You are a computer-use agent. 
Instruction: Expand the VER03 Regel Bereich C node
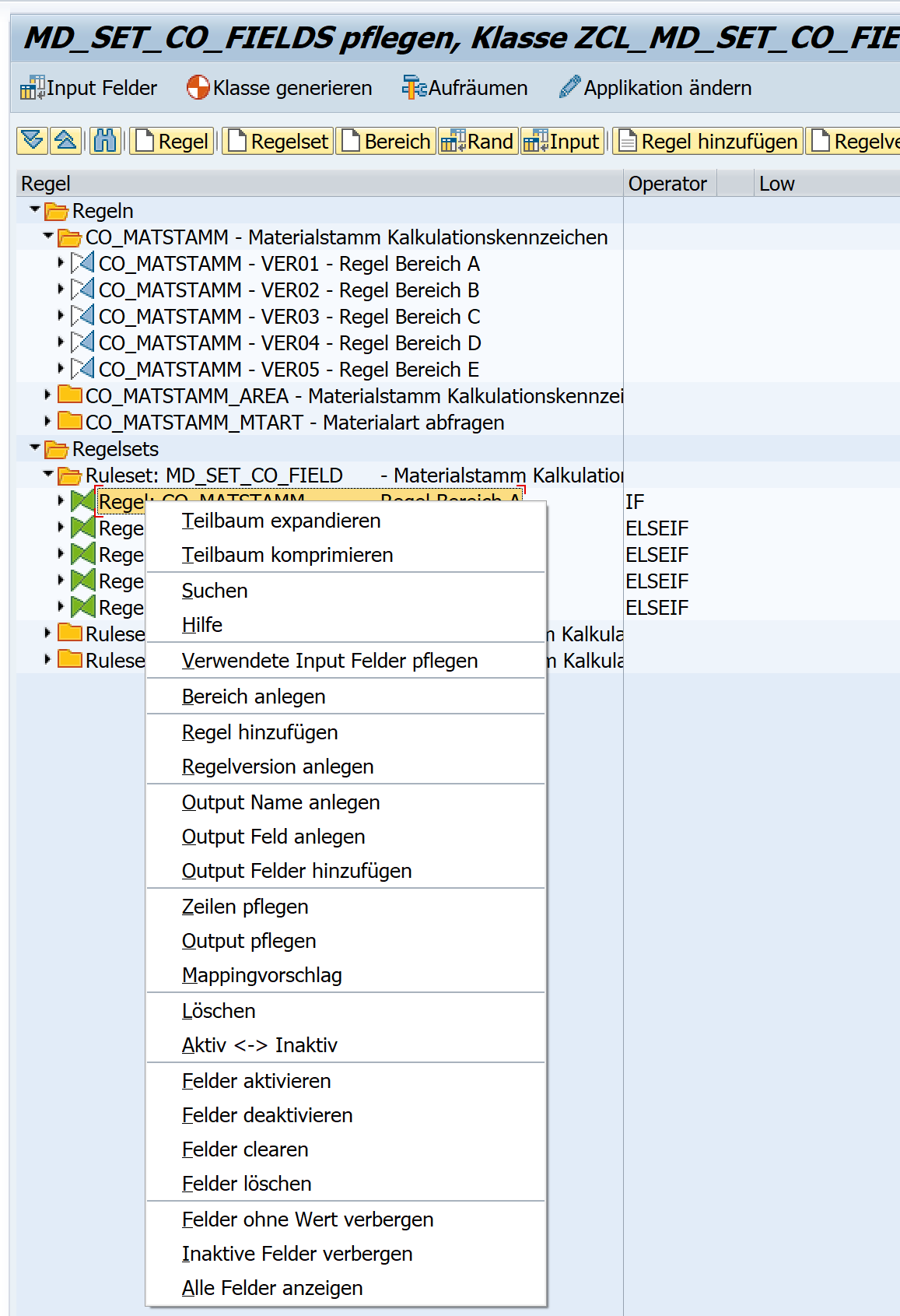(61, 316)
